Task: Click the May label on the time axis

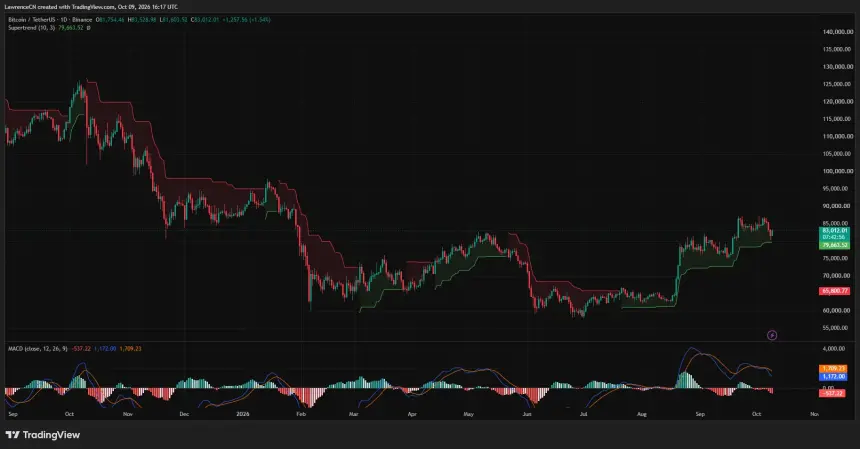Action: point(468,414)
